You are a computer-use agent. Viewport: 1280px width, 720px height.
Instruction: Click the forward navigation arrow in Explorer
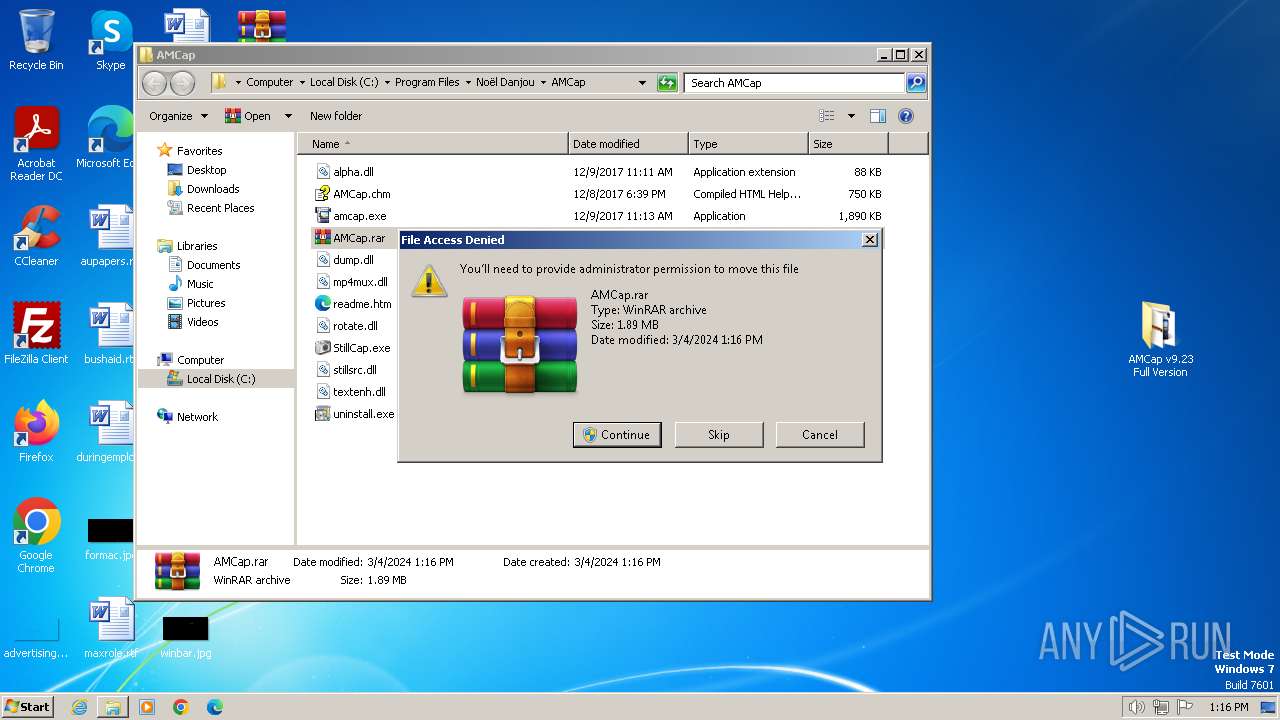183,83
